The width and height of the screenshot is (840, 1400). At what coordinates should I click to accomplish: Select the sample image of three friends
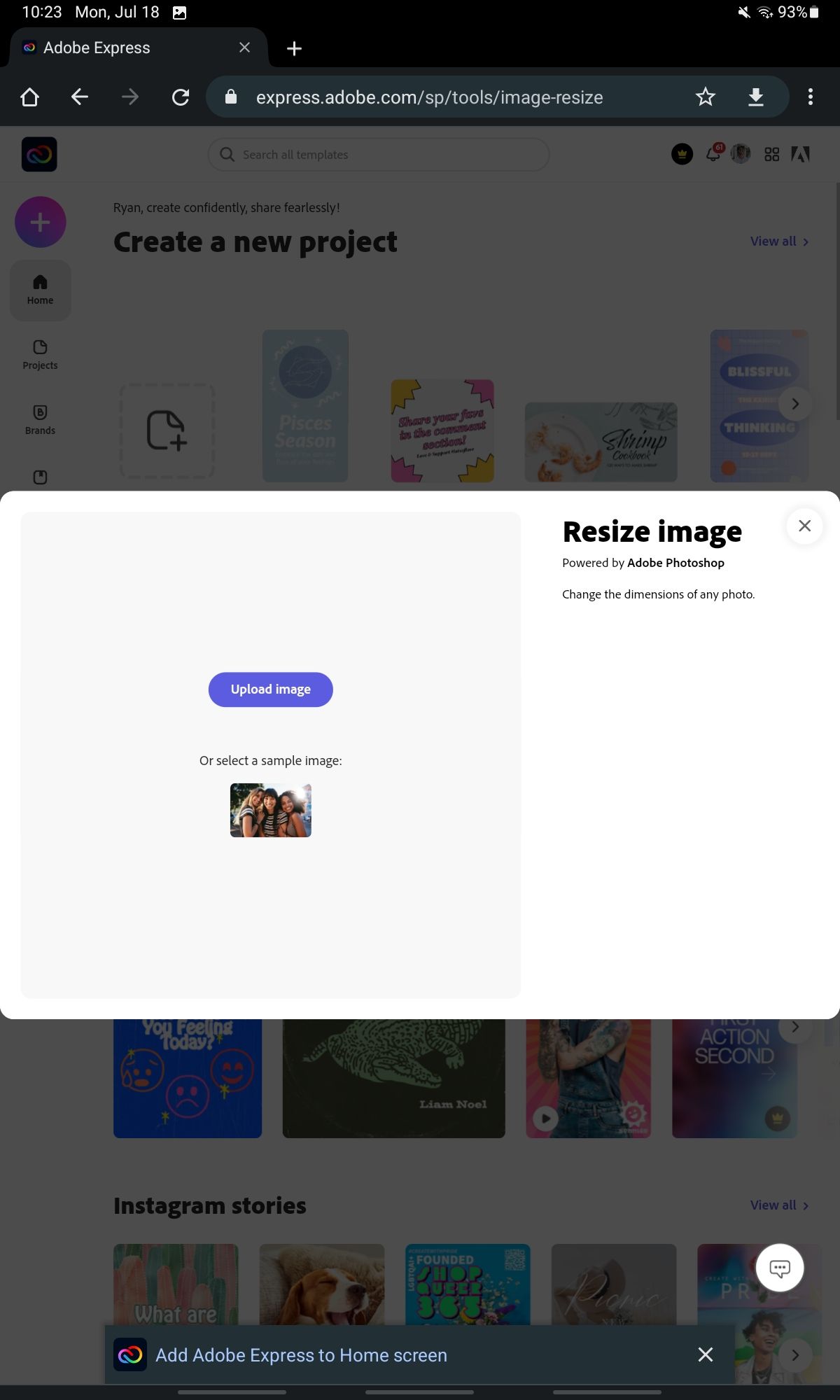(x=271, y=811)
